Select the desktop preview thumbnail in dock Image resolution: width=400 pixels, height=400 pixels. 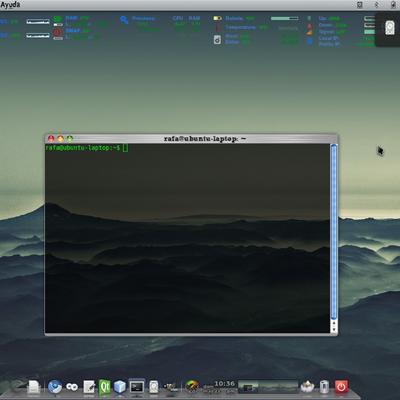pos(267,387)
